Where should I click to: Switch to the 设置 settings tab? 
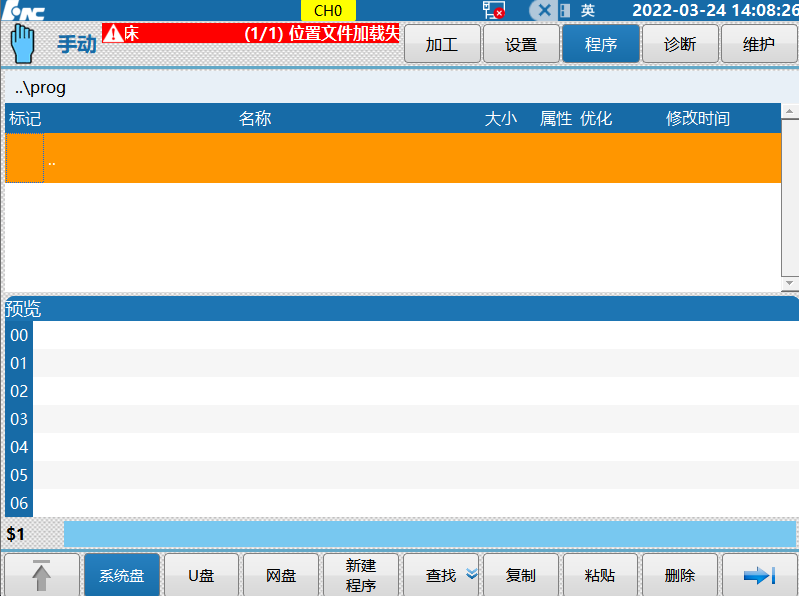click(x=521, y=44)
